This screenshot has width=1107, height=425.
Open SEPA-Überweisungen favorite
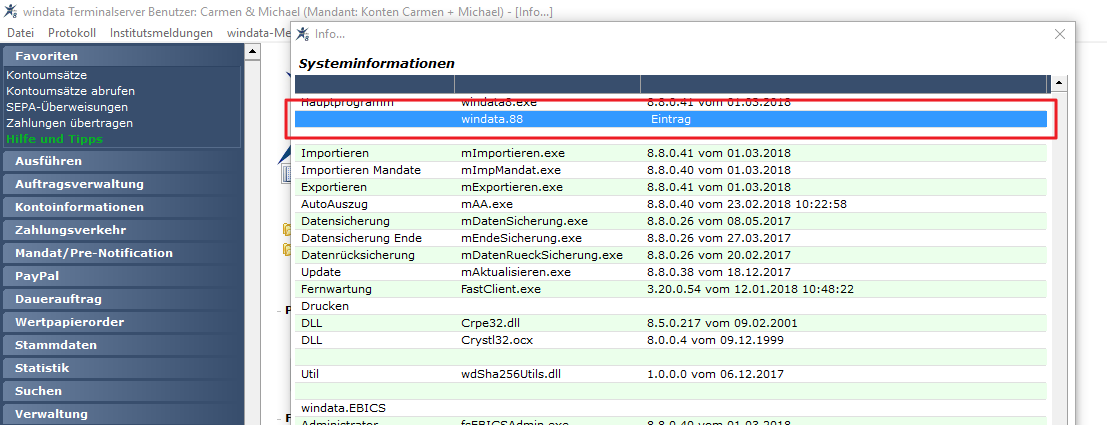click(x=67, y=107)
